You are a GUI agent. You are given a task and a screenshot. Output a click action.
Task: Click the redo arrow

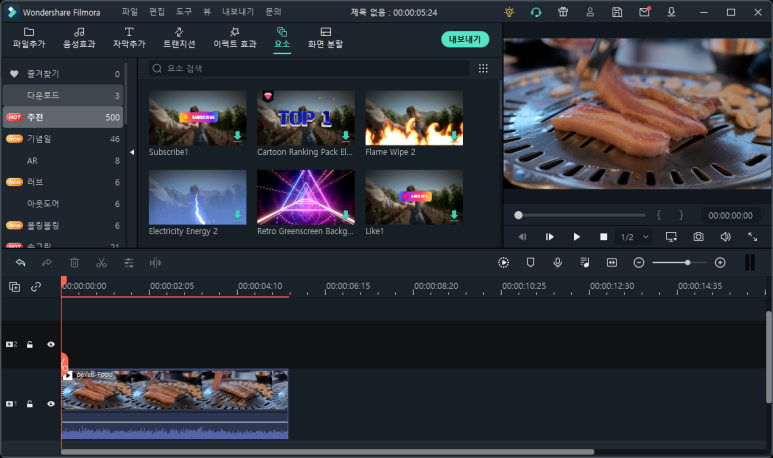pos(47,263)
